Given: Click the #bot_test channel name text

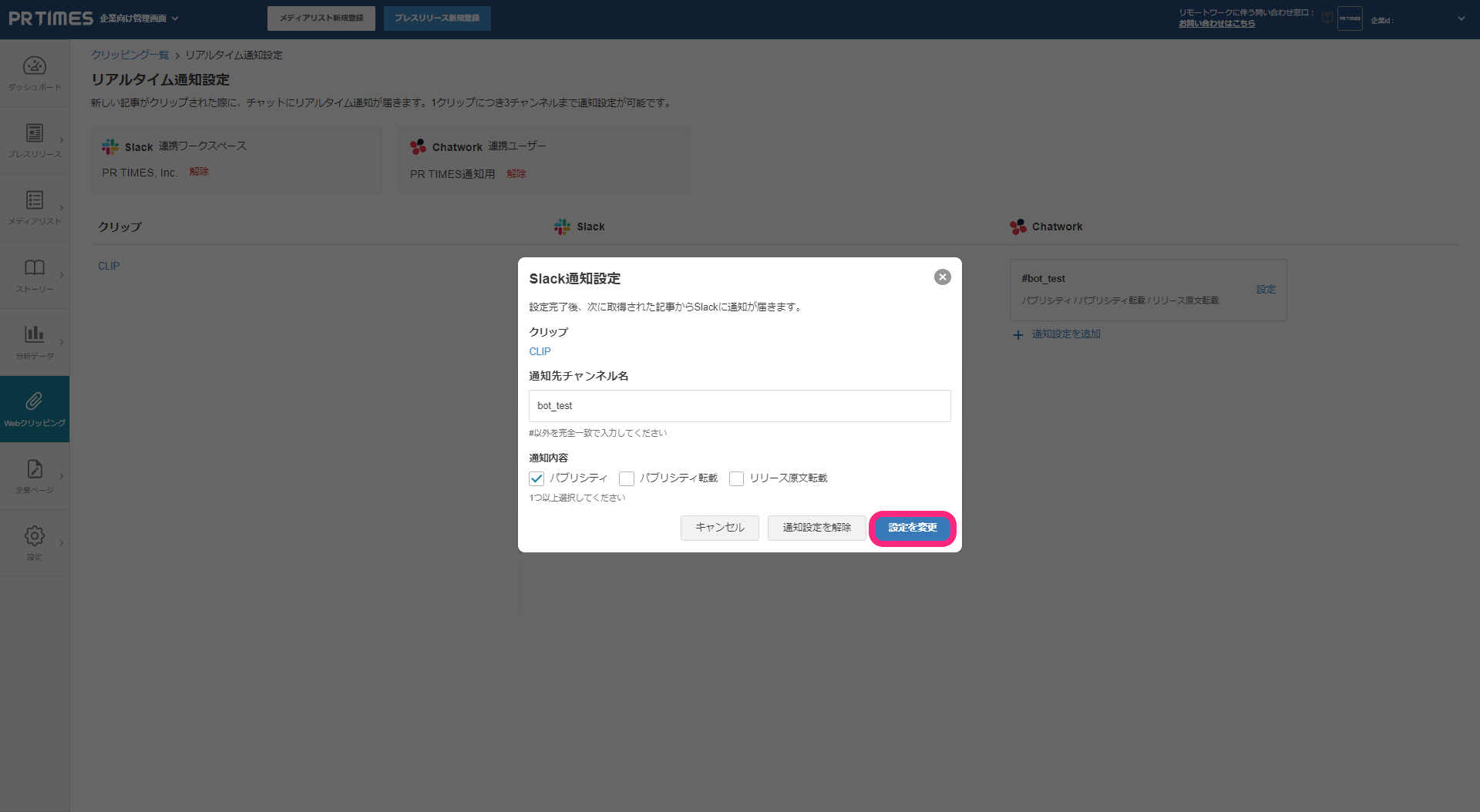Looking at the screenshot, I should point(1044,279).
